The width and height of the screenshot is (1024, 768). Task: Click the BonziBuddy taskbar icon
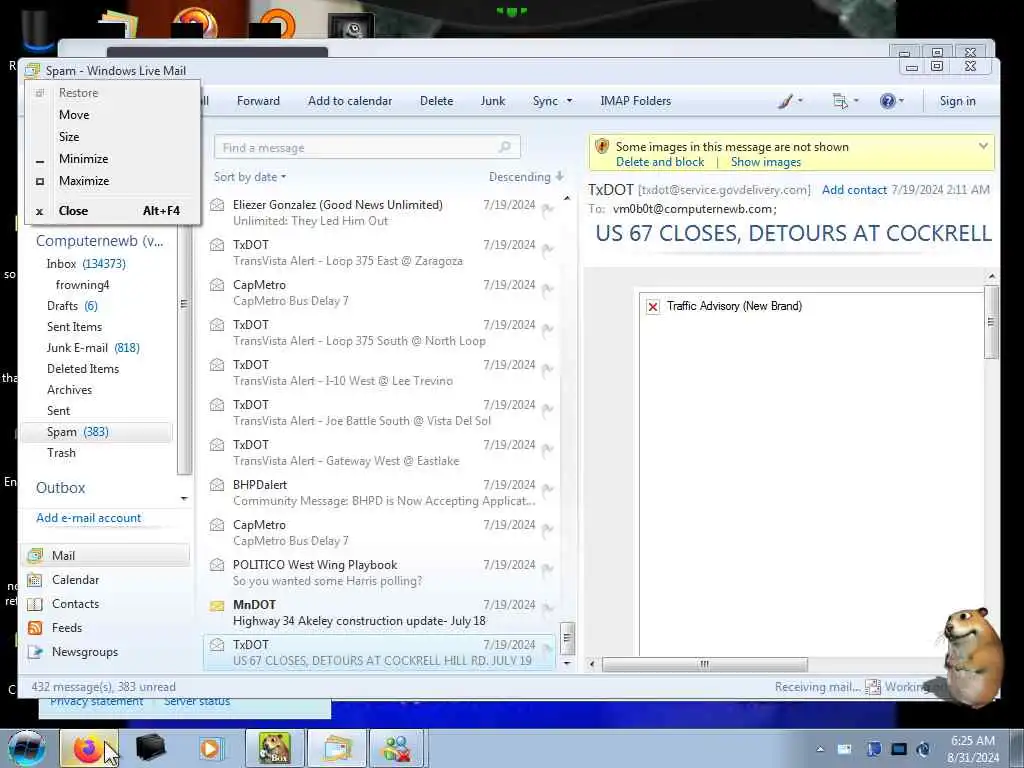(274, 748)
